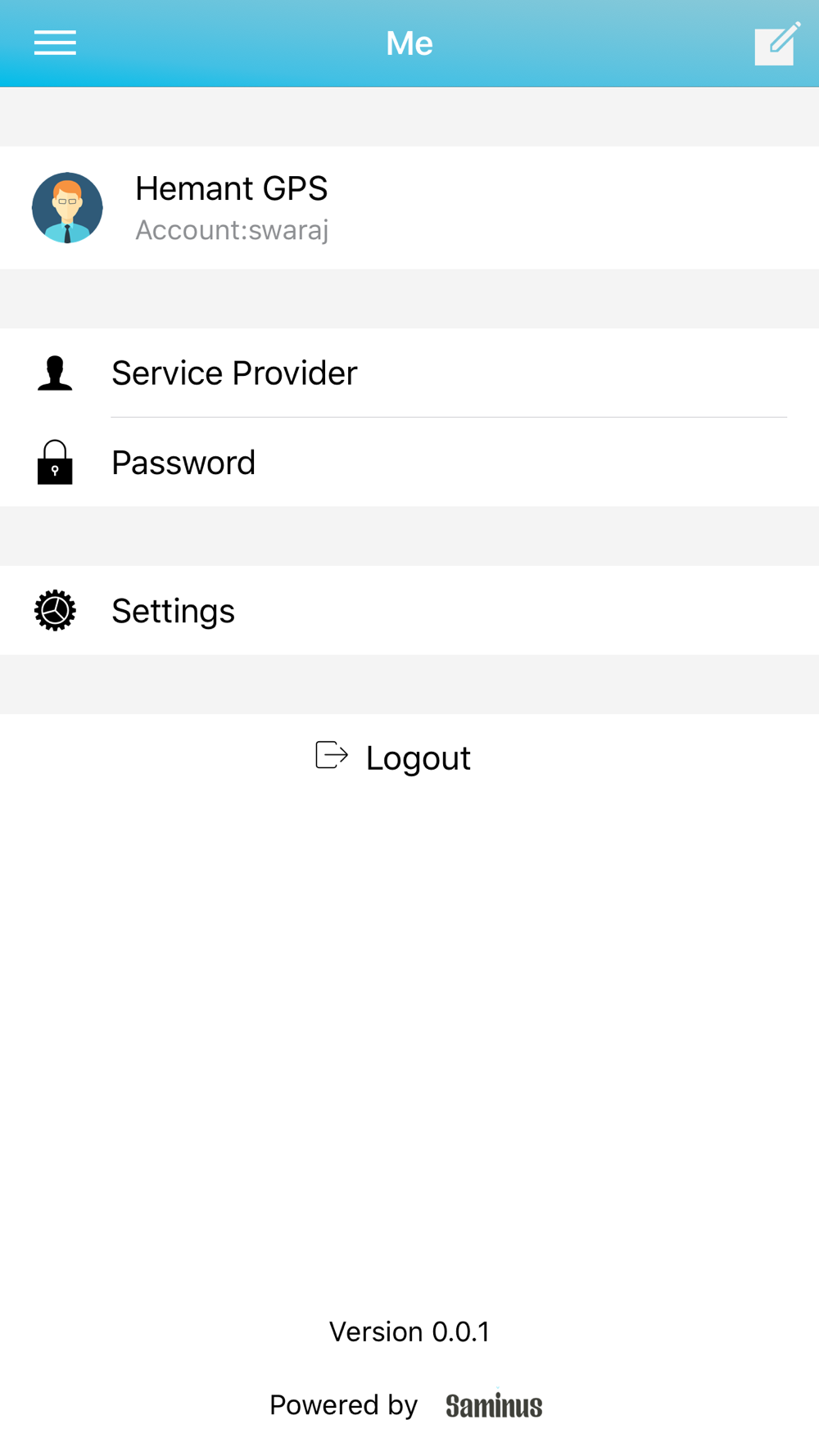The width and height of the screenshot is (819, 1456).
Task: Tap the Saminus logo
Action: (494, 1405)
